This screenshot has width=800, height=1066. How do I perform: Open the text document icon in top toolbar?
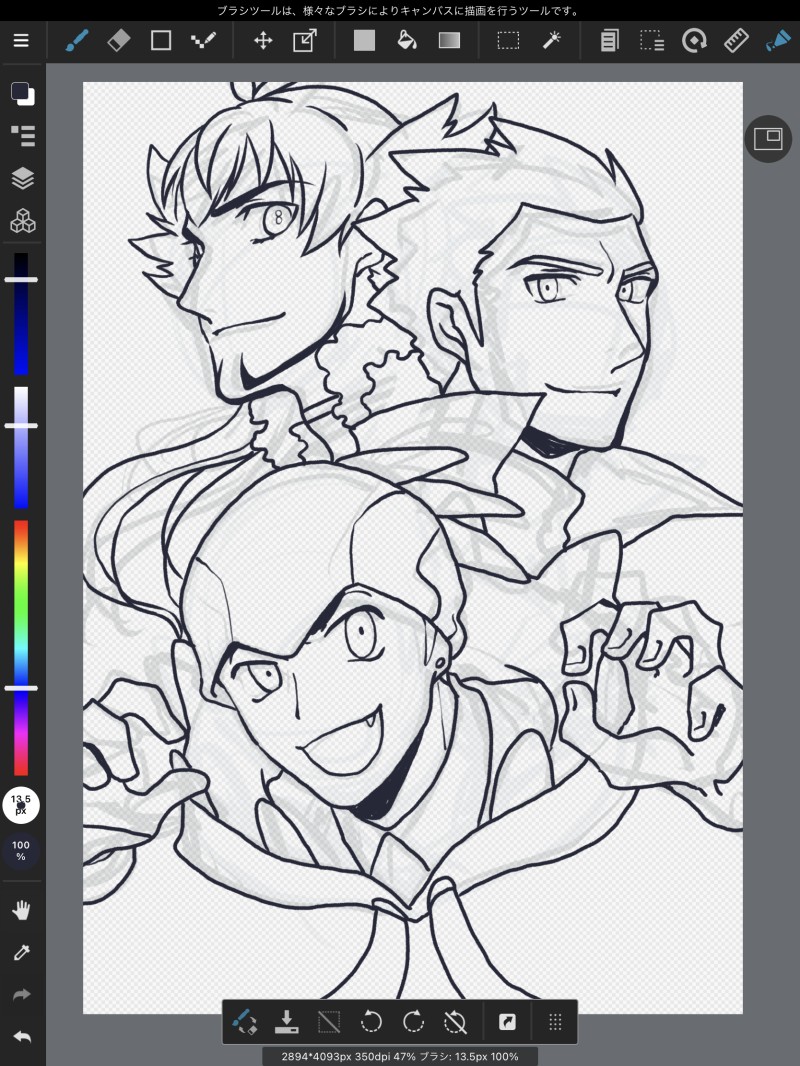[610, 41]
